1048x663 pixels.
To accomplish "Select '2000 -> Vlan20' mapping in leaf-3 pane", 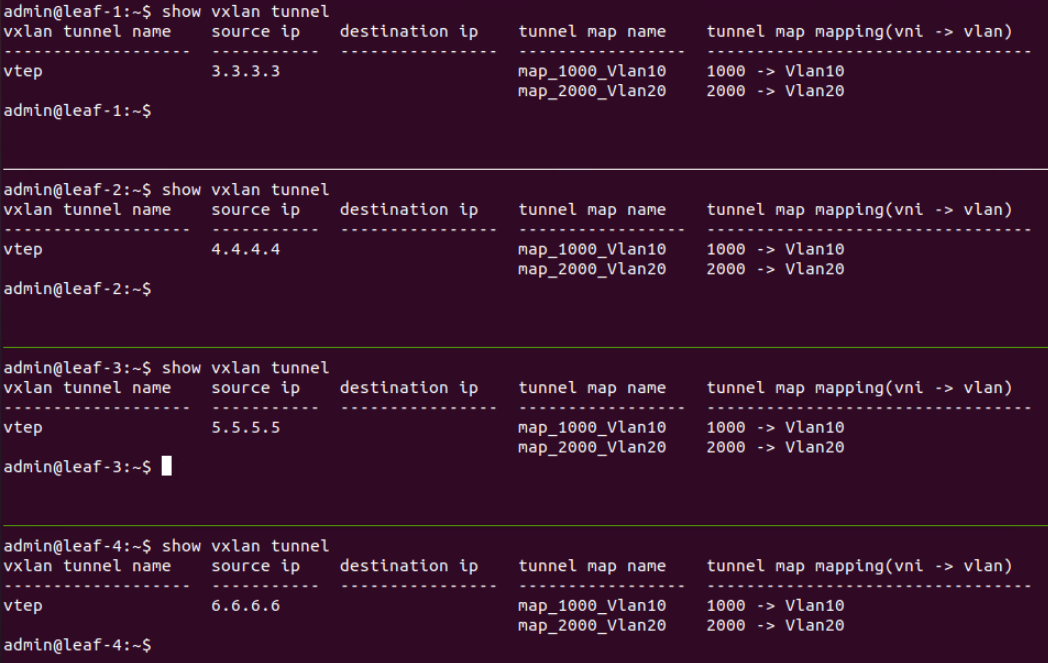I will [x=775, y=448].
